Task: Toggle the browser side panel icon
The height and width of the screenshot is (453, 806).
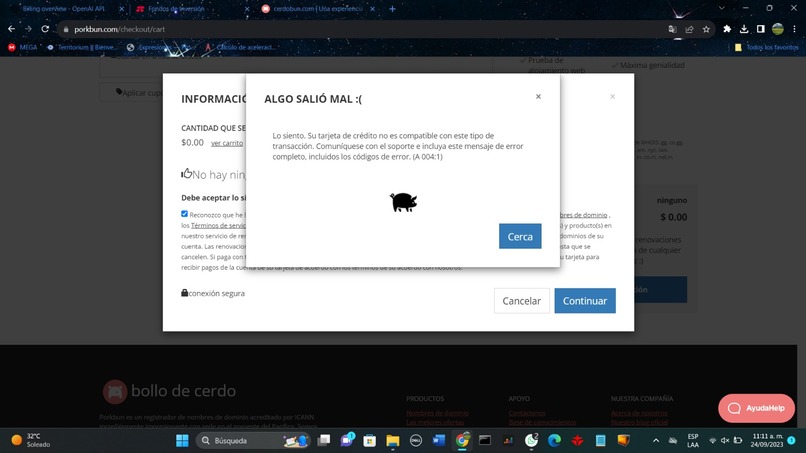Action: pyautogui.click(x=761, y=29)
